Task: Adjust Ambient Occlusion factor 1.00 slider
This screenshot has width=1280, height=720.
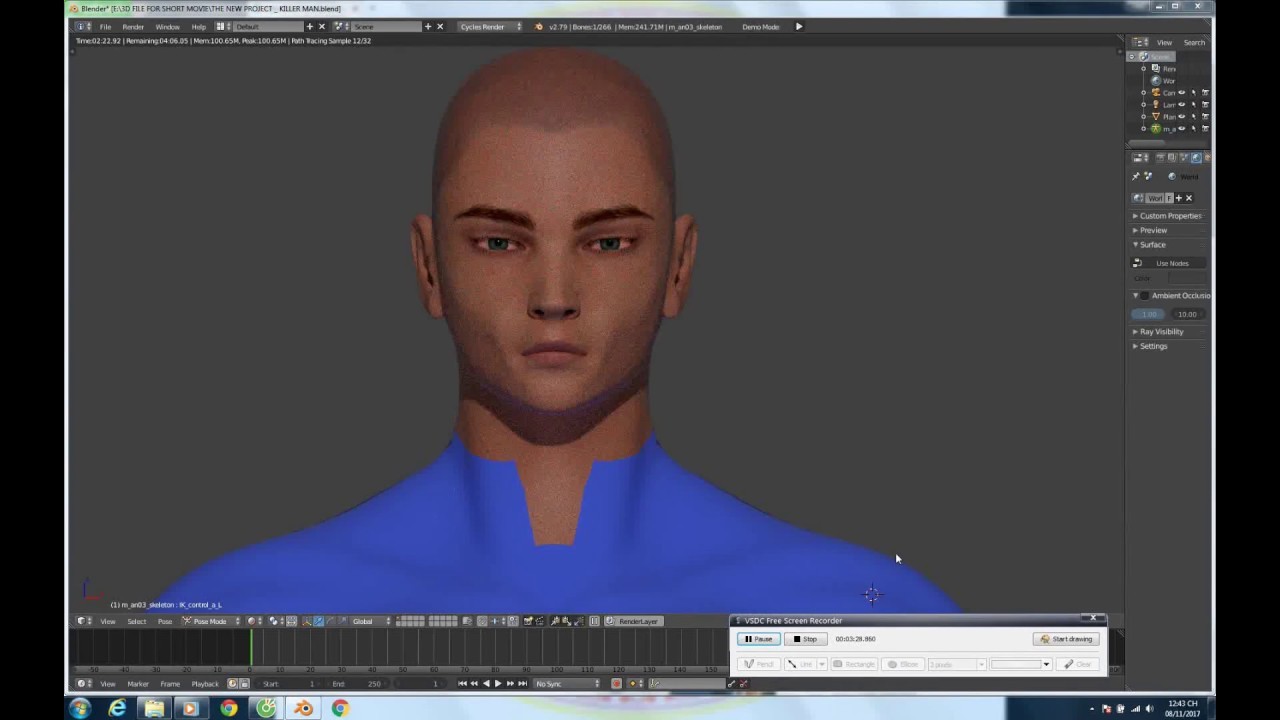Action: [1149, 314]
